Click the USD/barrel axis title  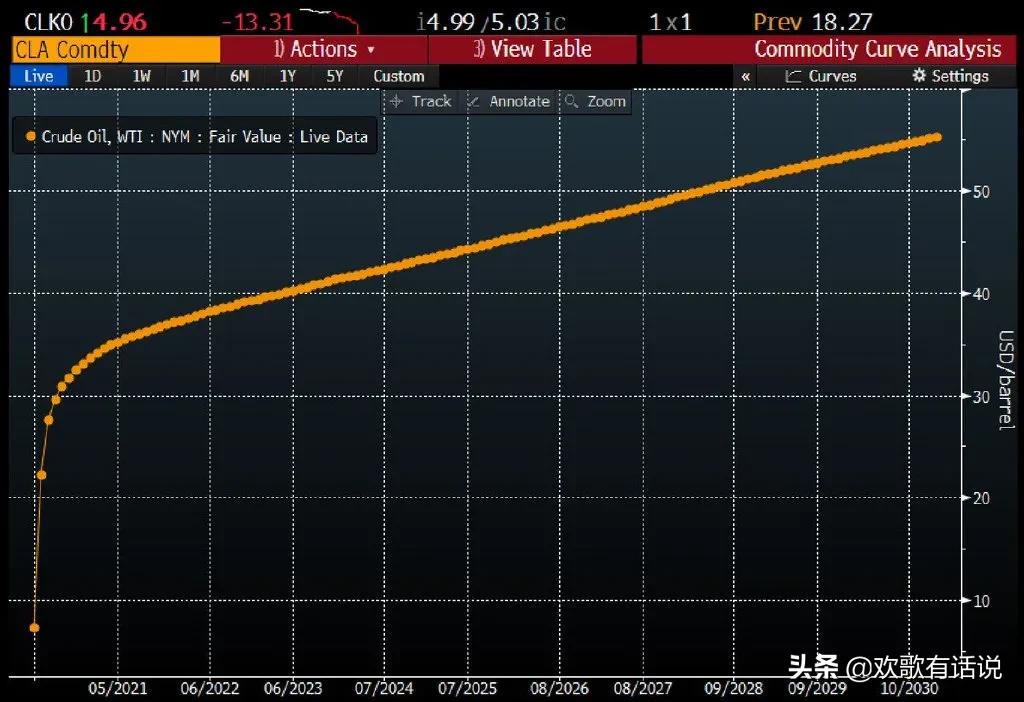tap(1006, 379)
